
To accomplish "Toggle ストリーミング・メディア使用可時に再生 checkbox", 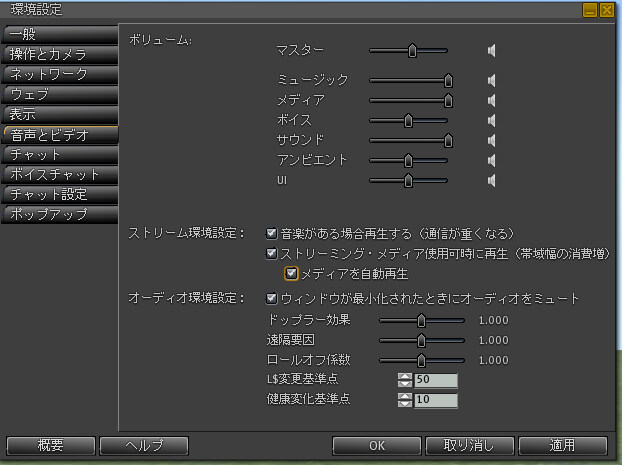I will (271, 253).
